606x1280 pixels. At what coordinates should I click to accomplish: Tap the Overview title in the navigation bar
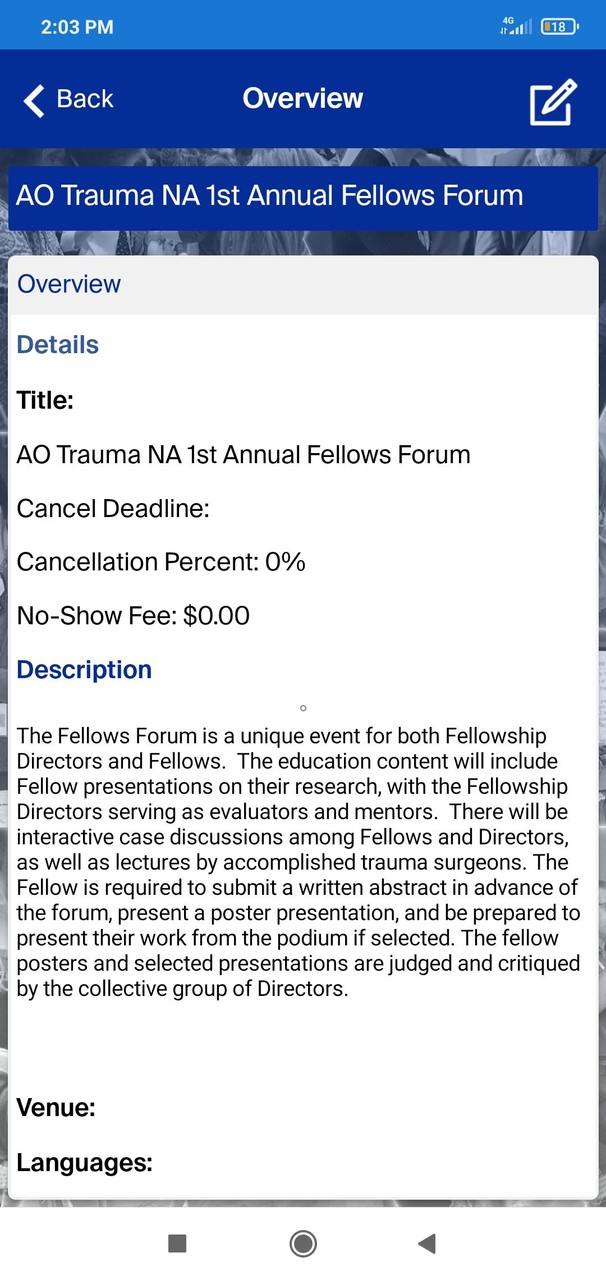pyautogui.click(x=302, y=98)
